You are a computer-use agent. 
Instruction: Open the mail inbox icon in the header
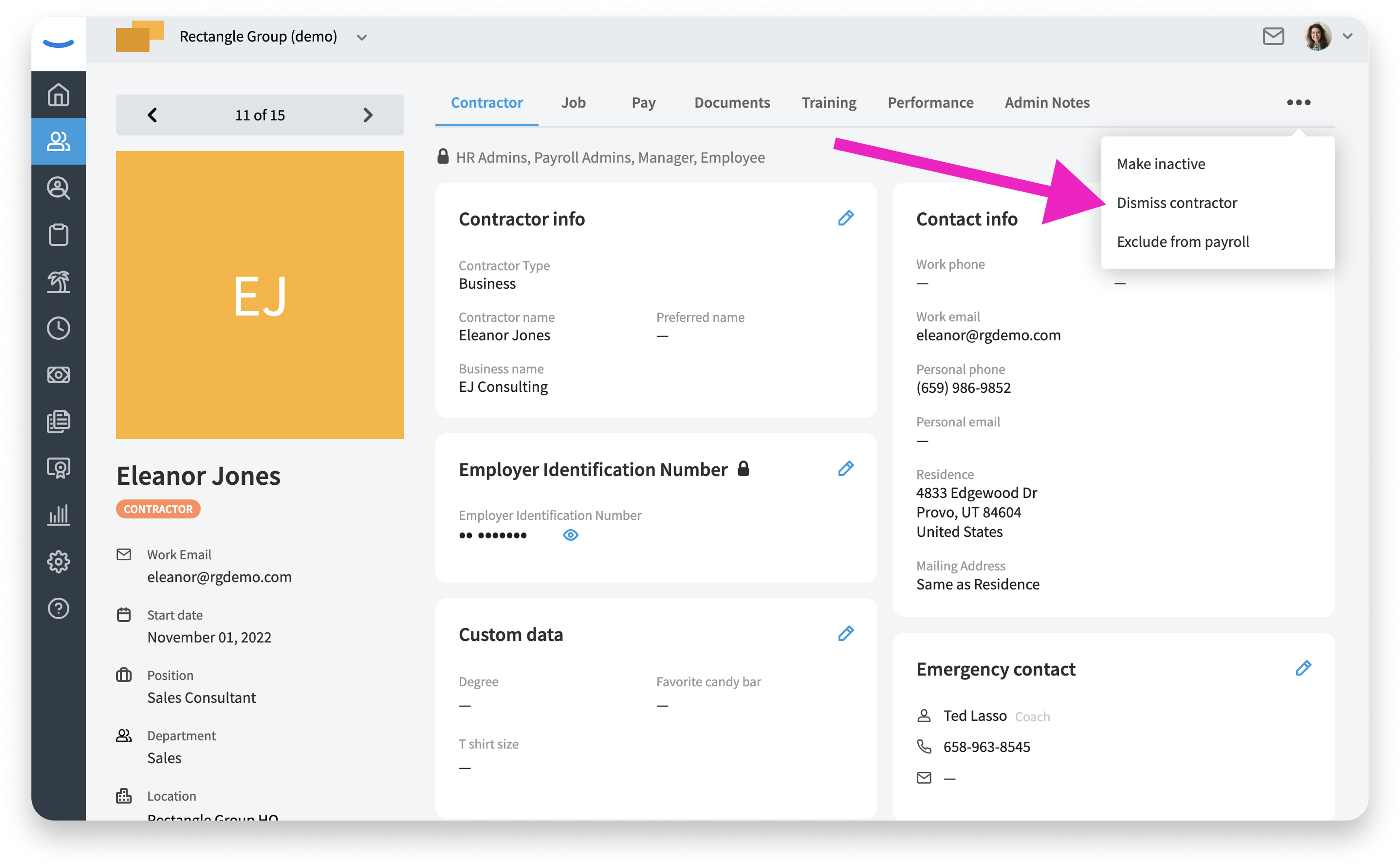point(1273,36)
